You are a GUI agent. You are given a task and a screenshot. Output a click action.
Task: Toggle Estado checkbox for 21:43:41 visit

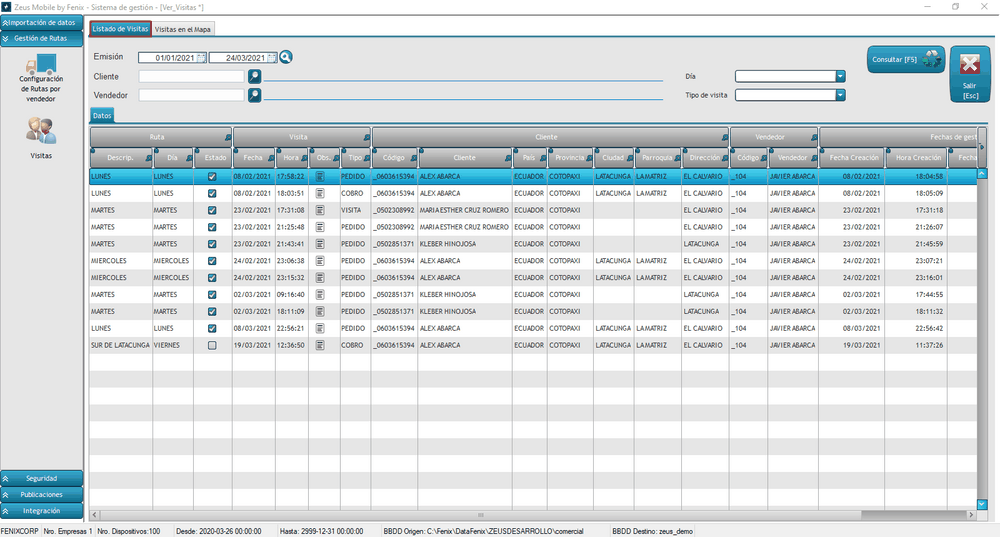coord(212,244)
